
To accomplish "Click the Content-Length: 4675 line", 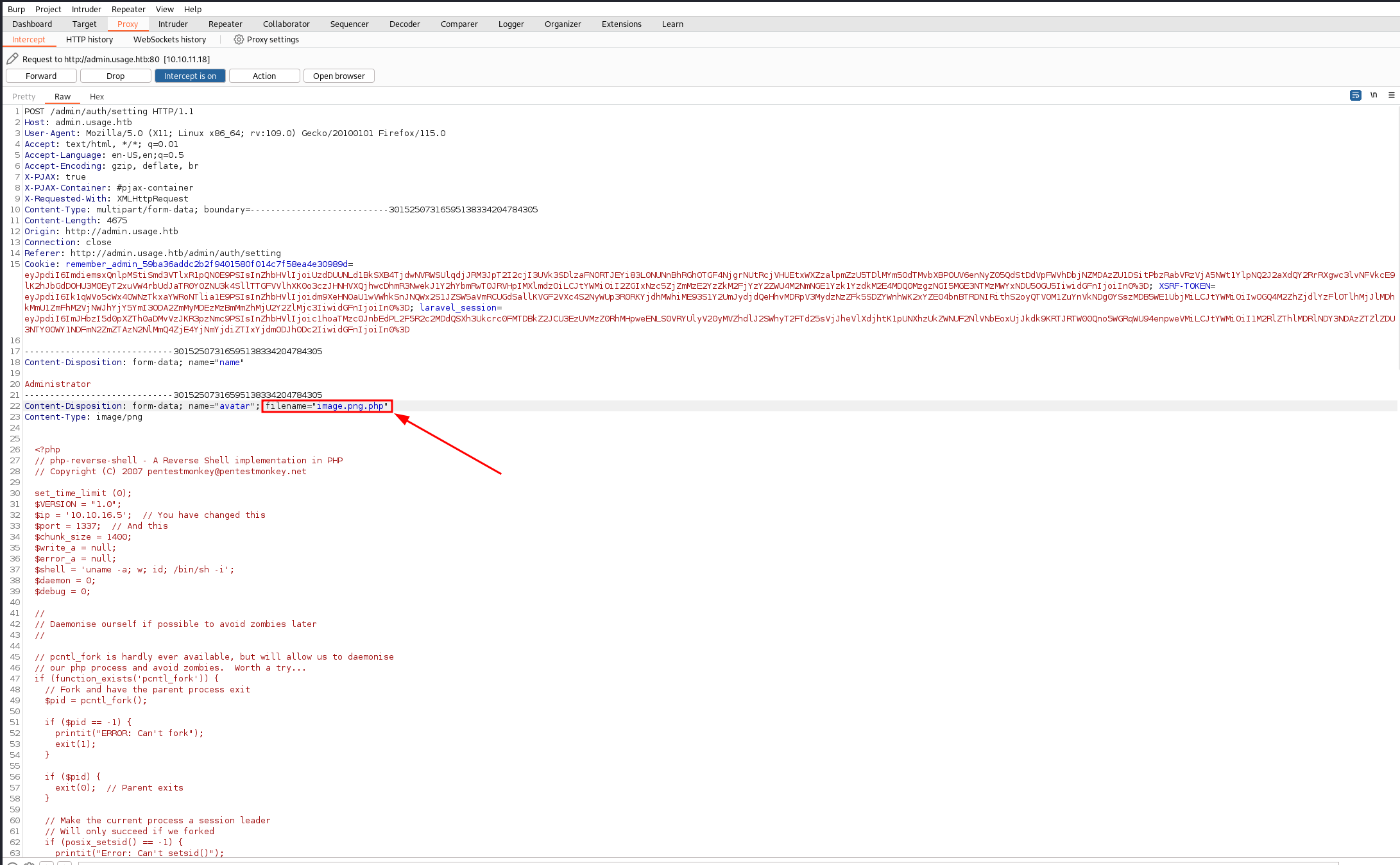I will click(x=76, y=220).
